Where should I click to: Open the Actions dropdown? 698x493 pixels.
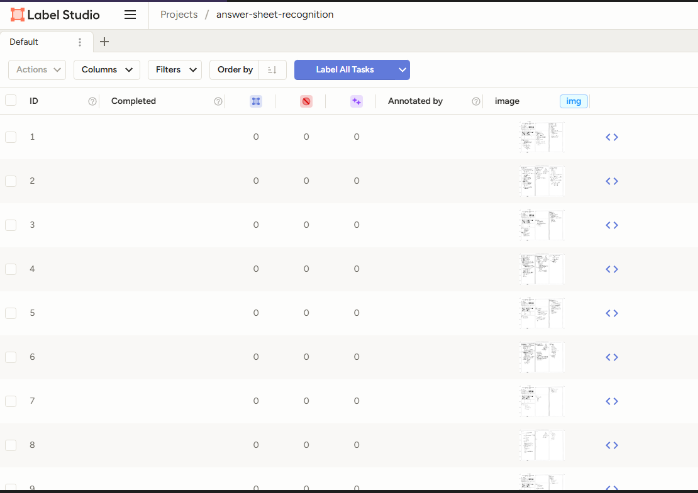click(x=37, y=70)
